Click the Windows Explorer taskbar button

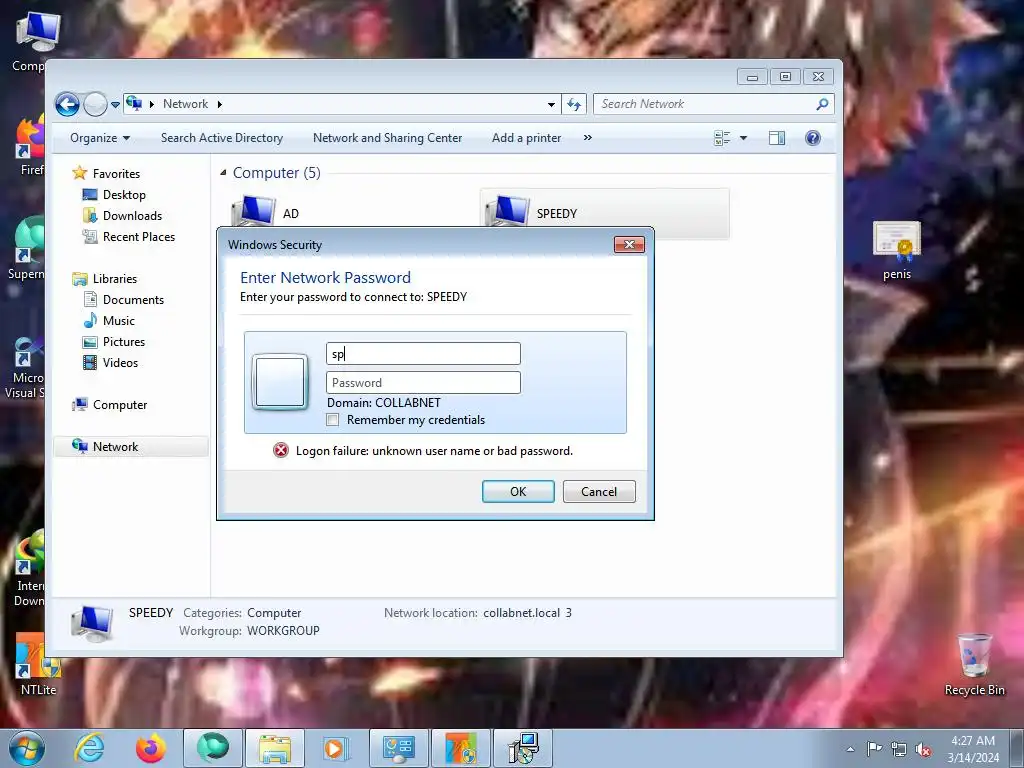tap(275, 748)
